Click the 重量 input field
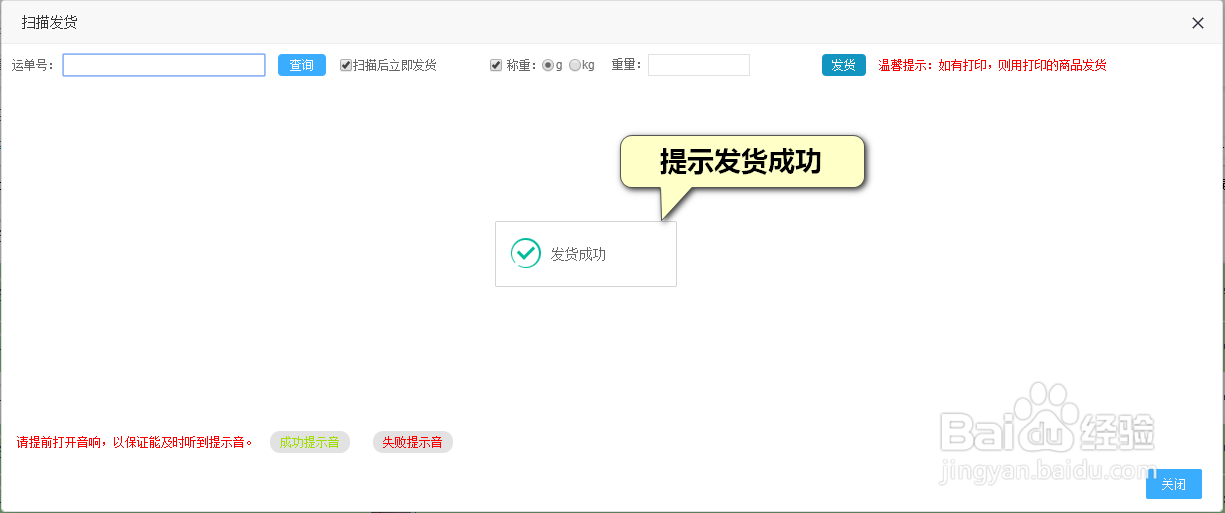Image resolution: width=1225 pixels, height=513 pixels. coord(699,65)
